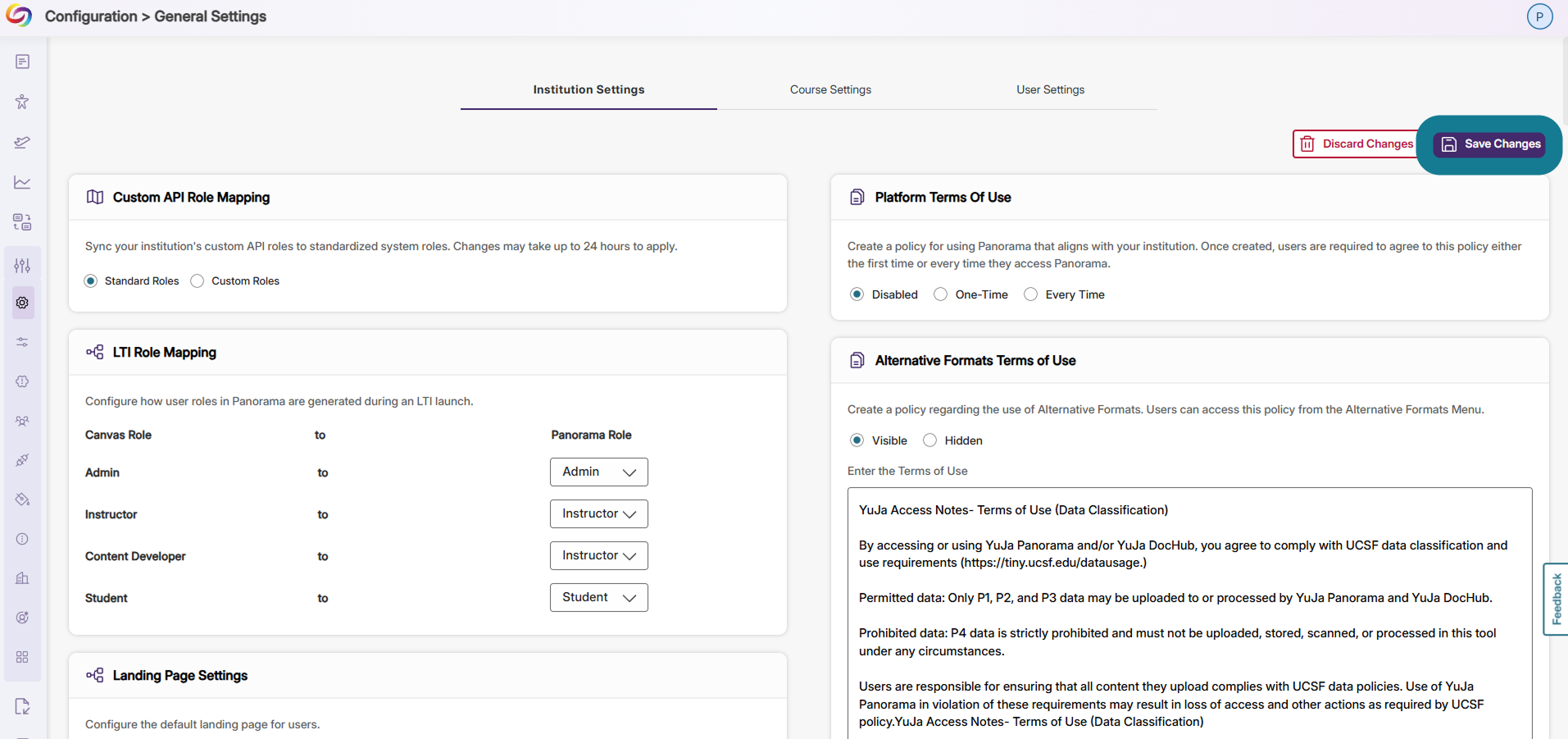Open the Student Panorama role dropdown
This screenshot has height=739, width=1568.
pos(598,597)
